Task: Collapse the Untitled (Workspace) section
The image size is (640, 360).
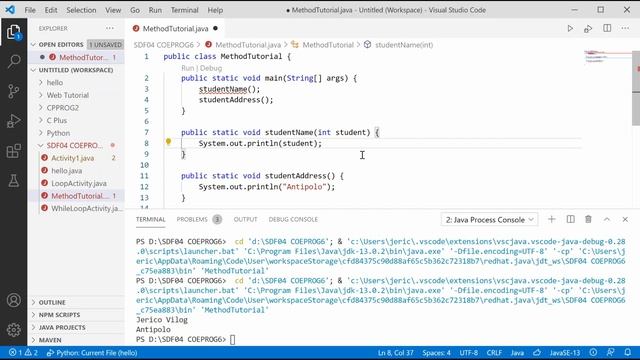Action: (77, 70)
